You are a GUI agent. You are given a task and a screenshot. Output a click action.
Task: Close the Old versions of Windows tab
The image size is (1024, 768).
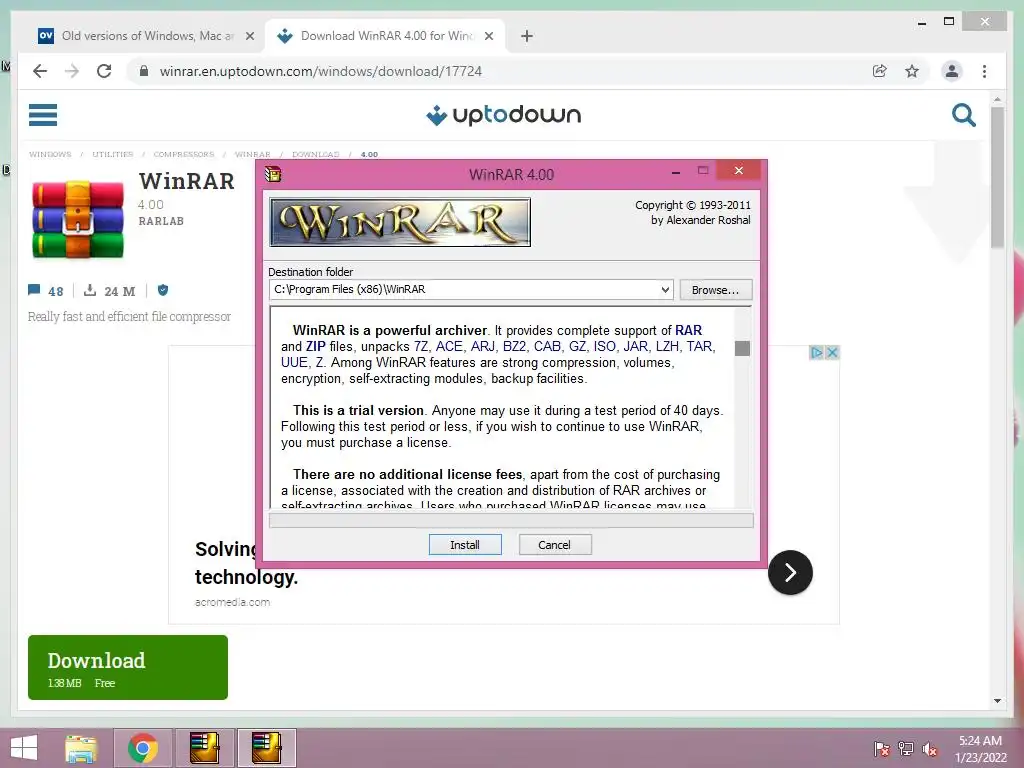click(249, 37)
